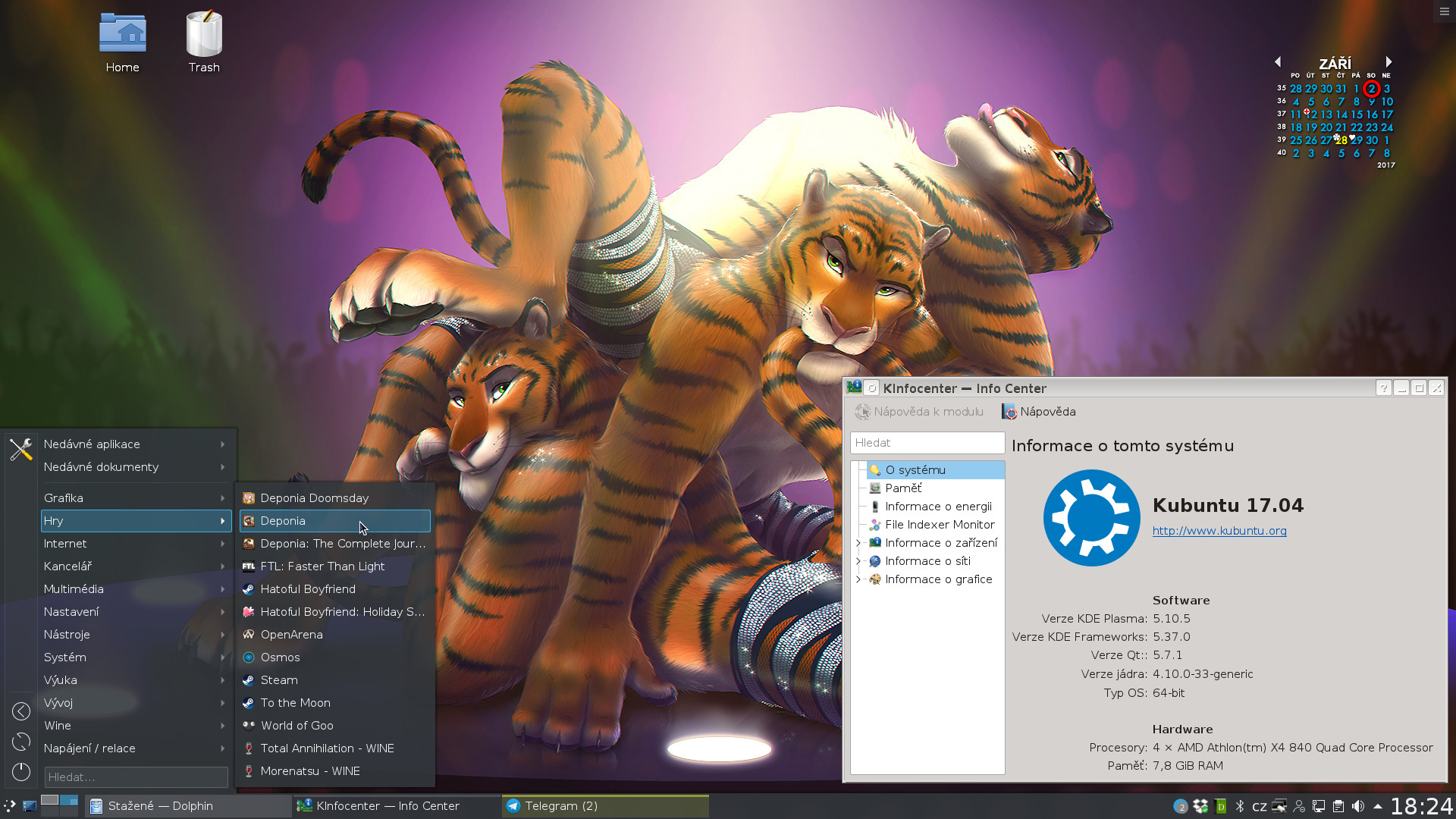Screen dimensions: 1456x819
Task: Expand Informace o síti tree node
Action: 858,561
